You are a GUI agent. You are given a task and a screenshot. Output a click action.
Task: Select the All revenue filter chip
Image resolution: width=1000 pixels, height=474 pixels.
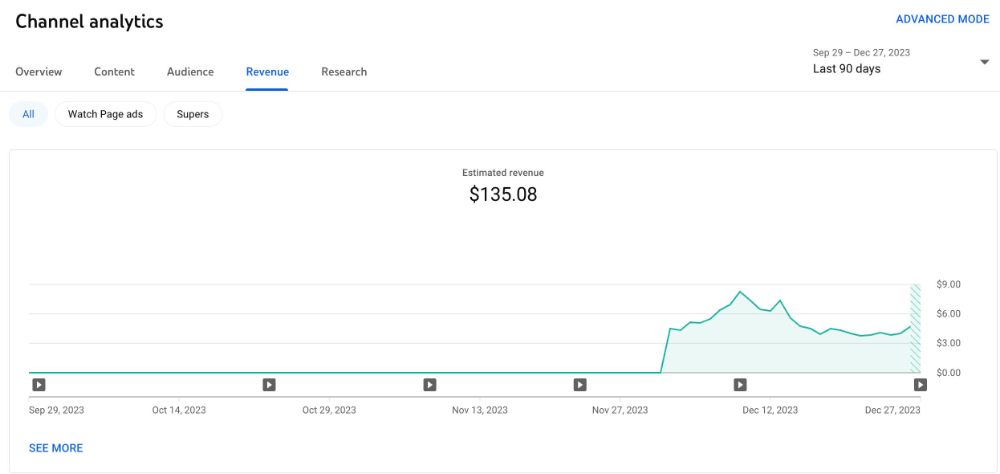[28, 114]
